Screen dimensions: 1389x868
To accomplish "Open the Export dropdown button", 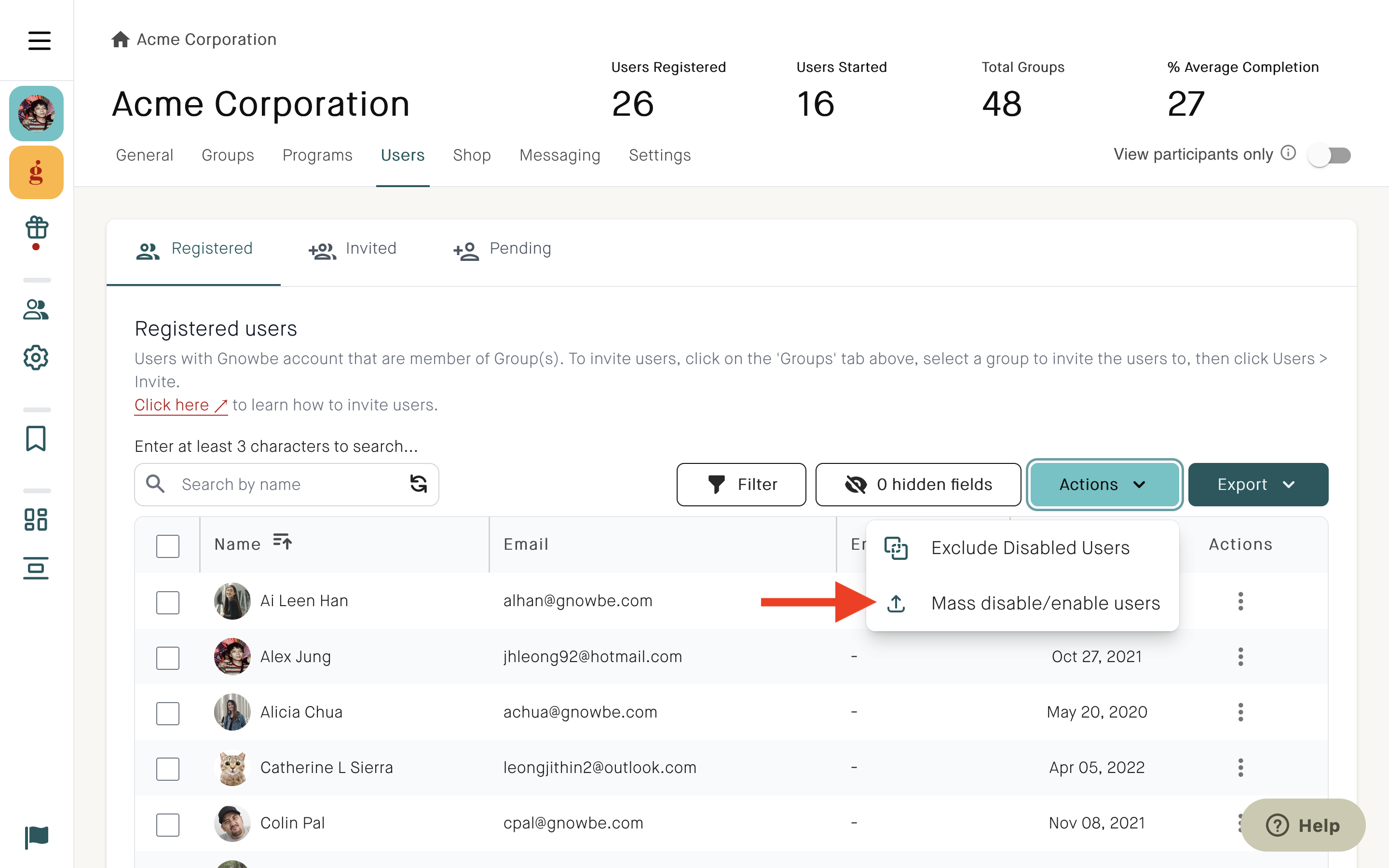I will click(x=1257, y=485).
